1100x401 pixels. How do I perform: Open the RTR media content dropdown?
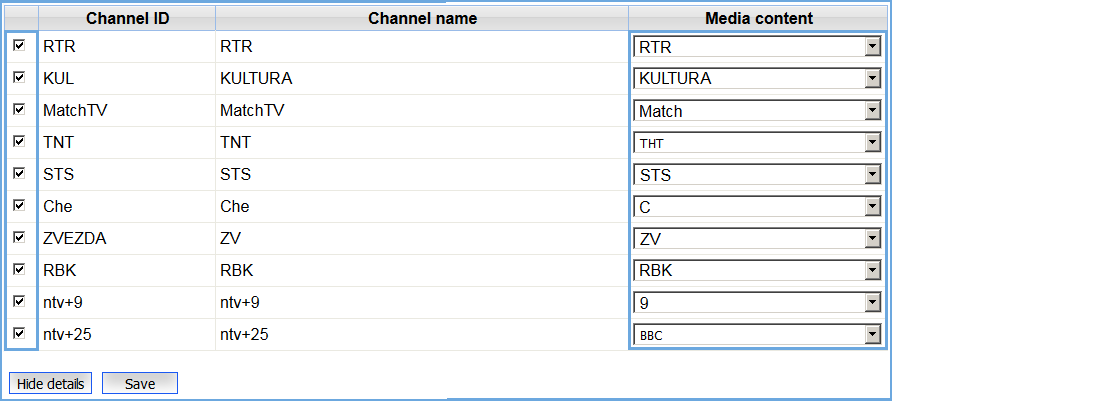[757, 47]
